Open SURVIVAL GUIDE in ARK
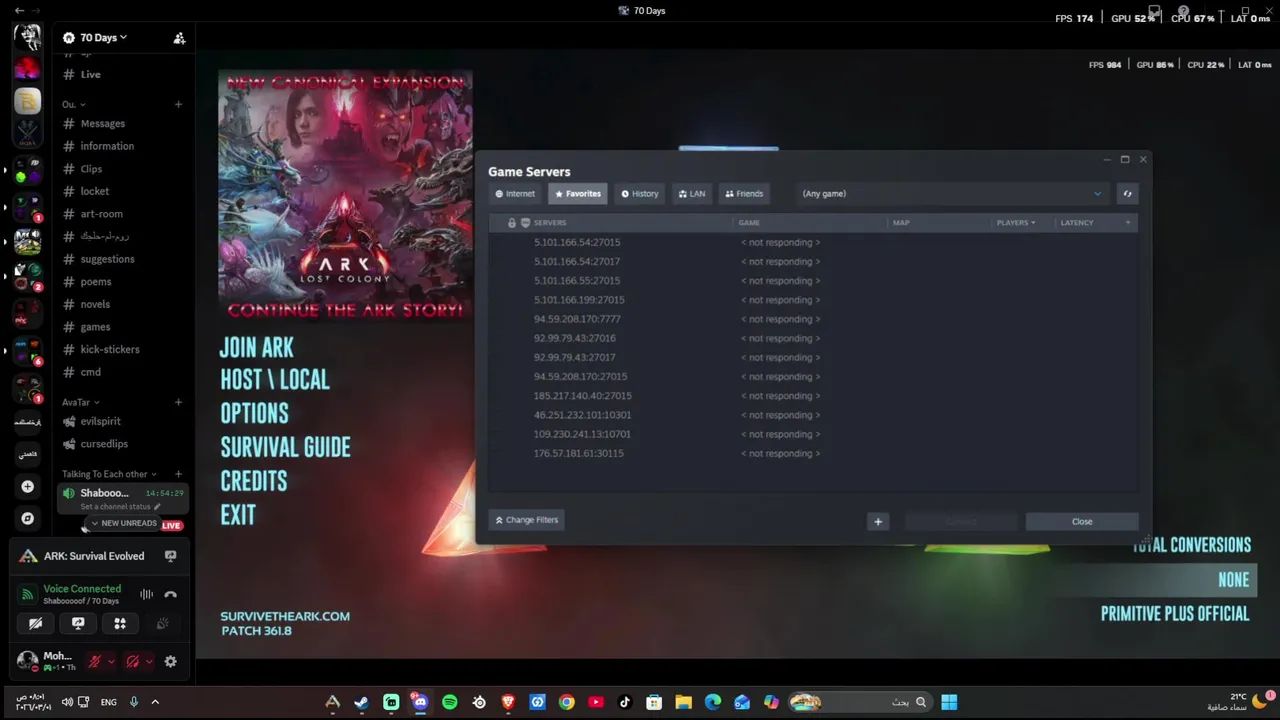 pos(285,447)
